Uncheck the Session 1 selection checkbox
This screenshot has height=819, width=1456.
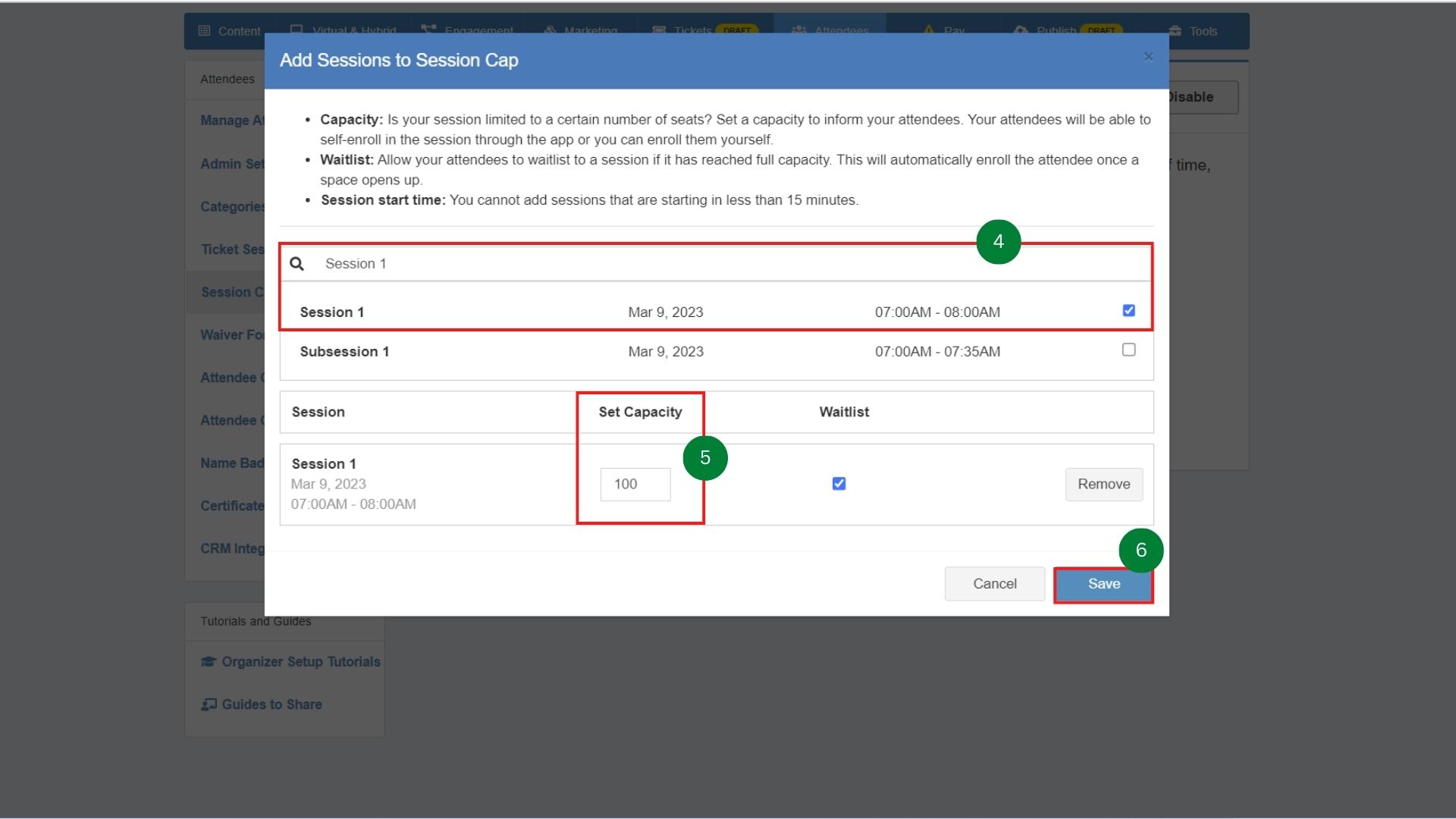point(1128,311)
